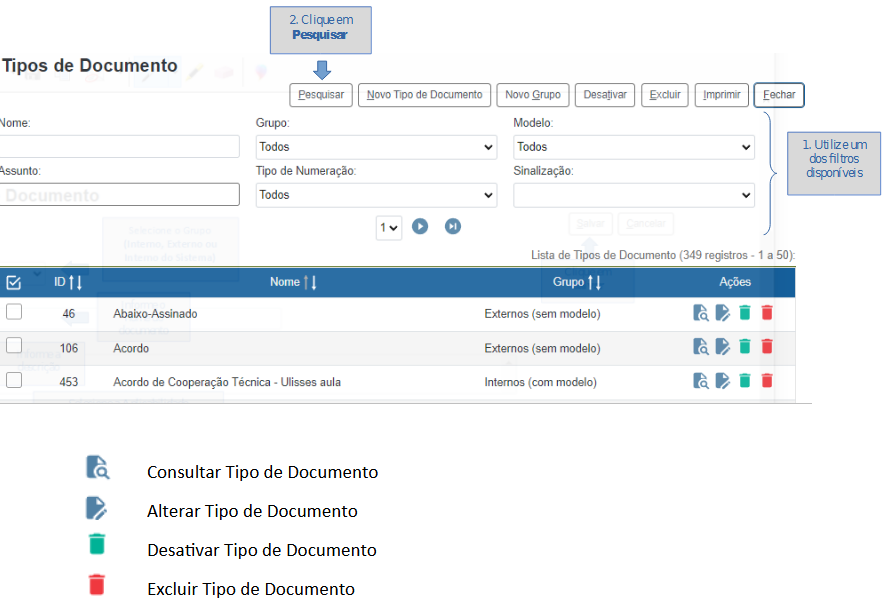Click into the Nome text field
This screenshot has width=890, height=611.
pos(119,147)
